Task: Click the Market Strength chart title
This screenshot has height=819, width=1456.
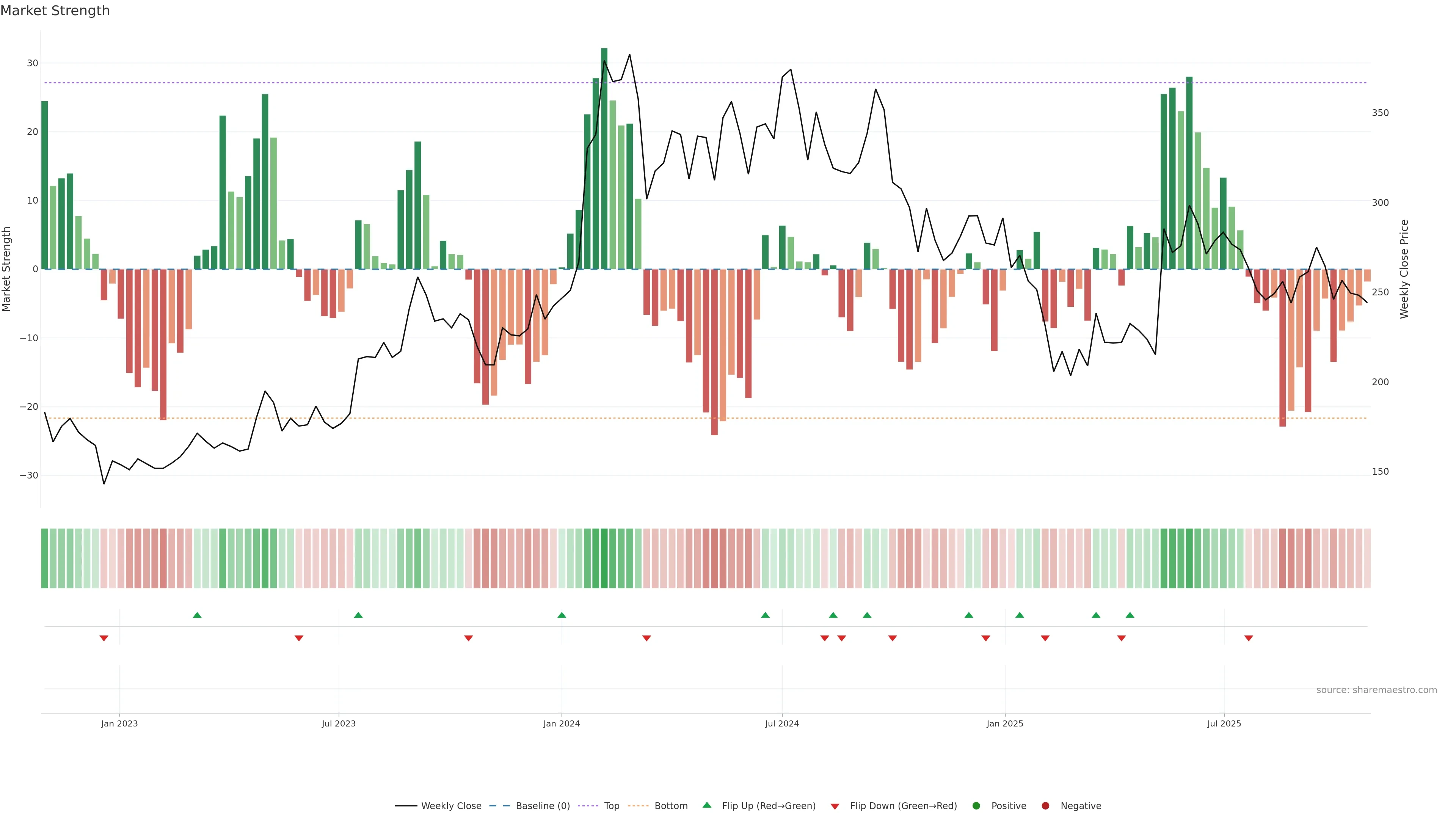Action: pos(55,11)
